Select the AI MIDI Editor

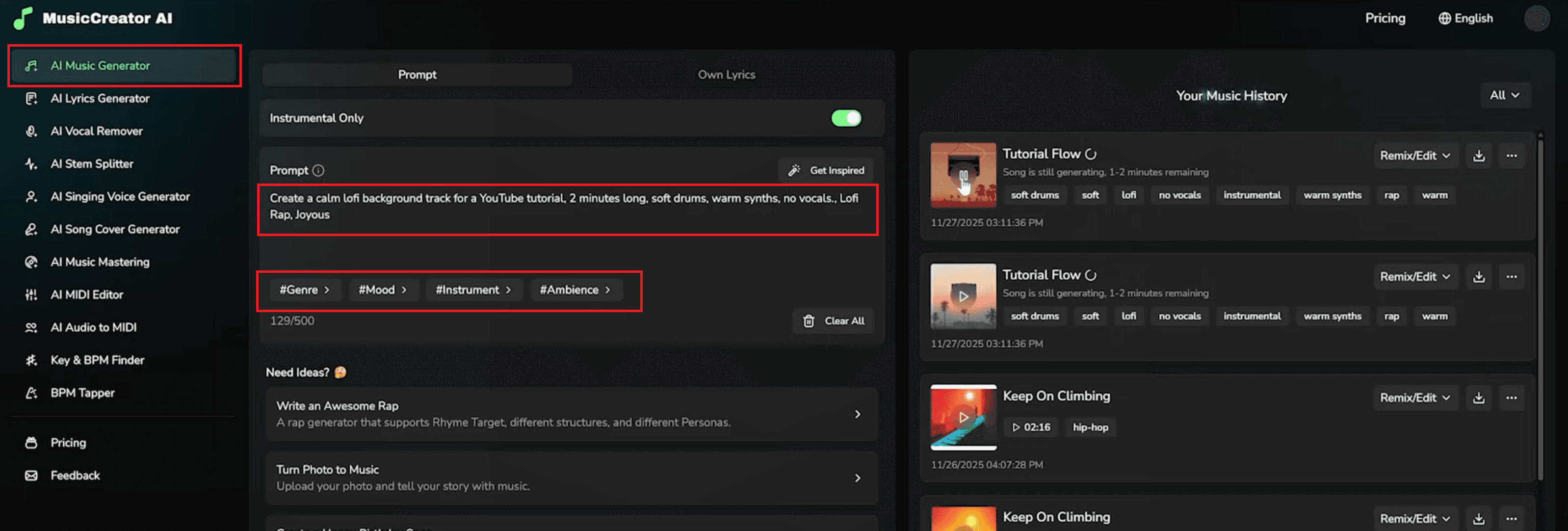(x=86, y=294)
